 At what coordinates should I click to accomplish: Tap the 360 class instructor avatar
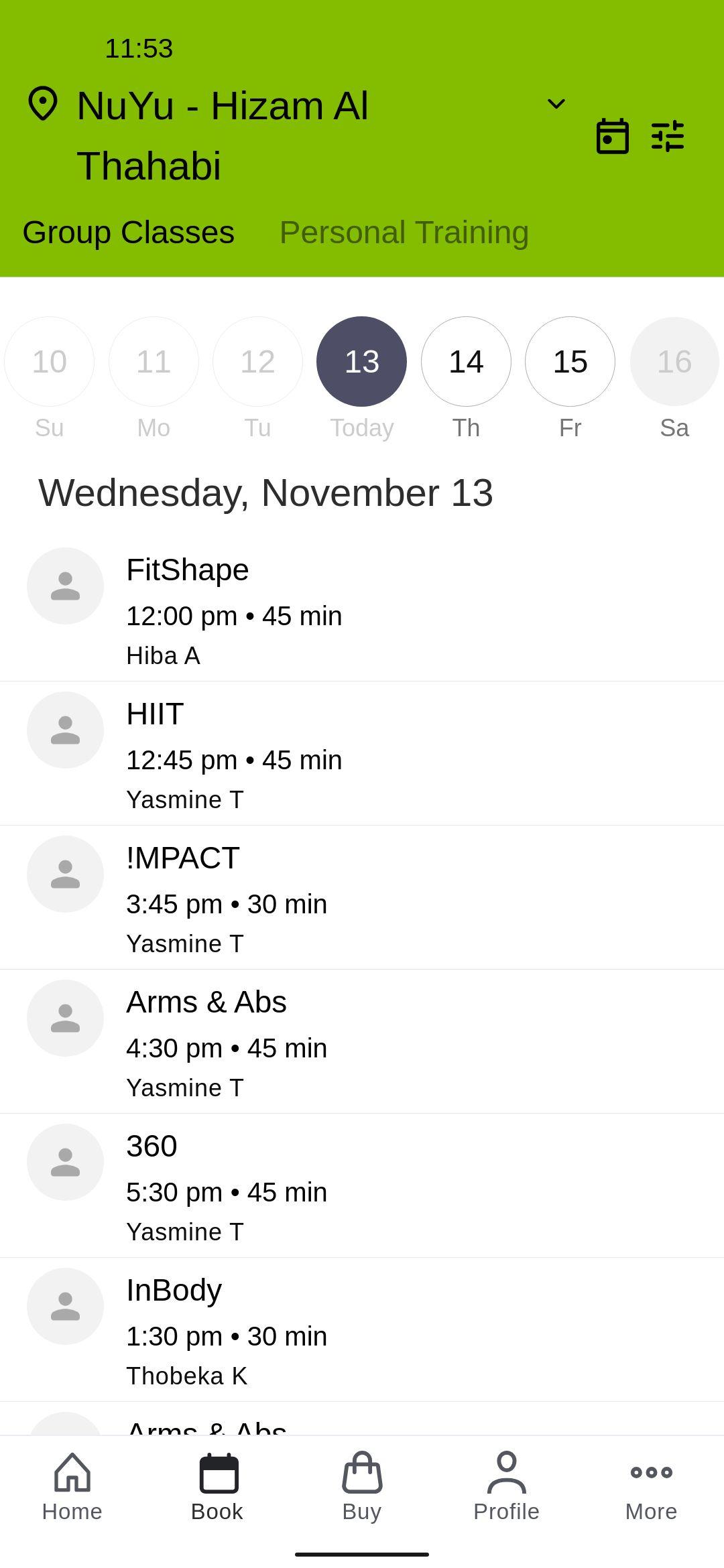[x=66, y=1162]
